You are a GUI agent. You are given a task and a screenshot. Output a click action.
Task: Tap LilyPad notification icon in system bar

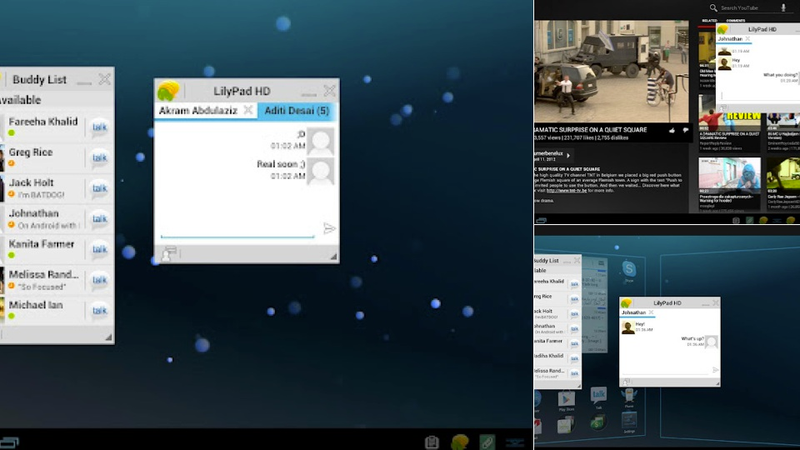(460, 442)
